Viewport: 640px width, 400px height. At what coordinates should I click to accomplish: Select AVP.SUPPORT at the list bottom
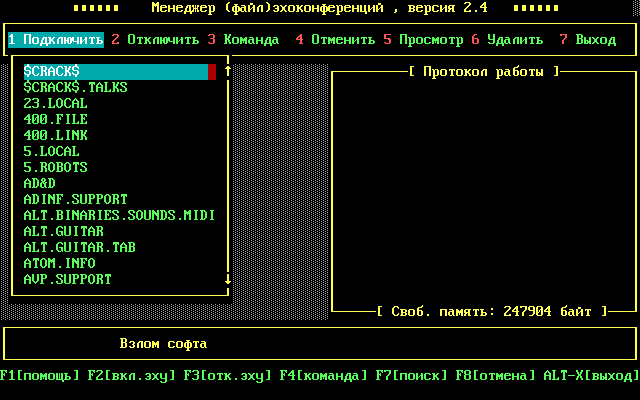point(67,280)
